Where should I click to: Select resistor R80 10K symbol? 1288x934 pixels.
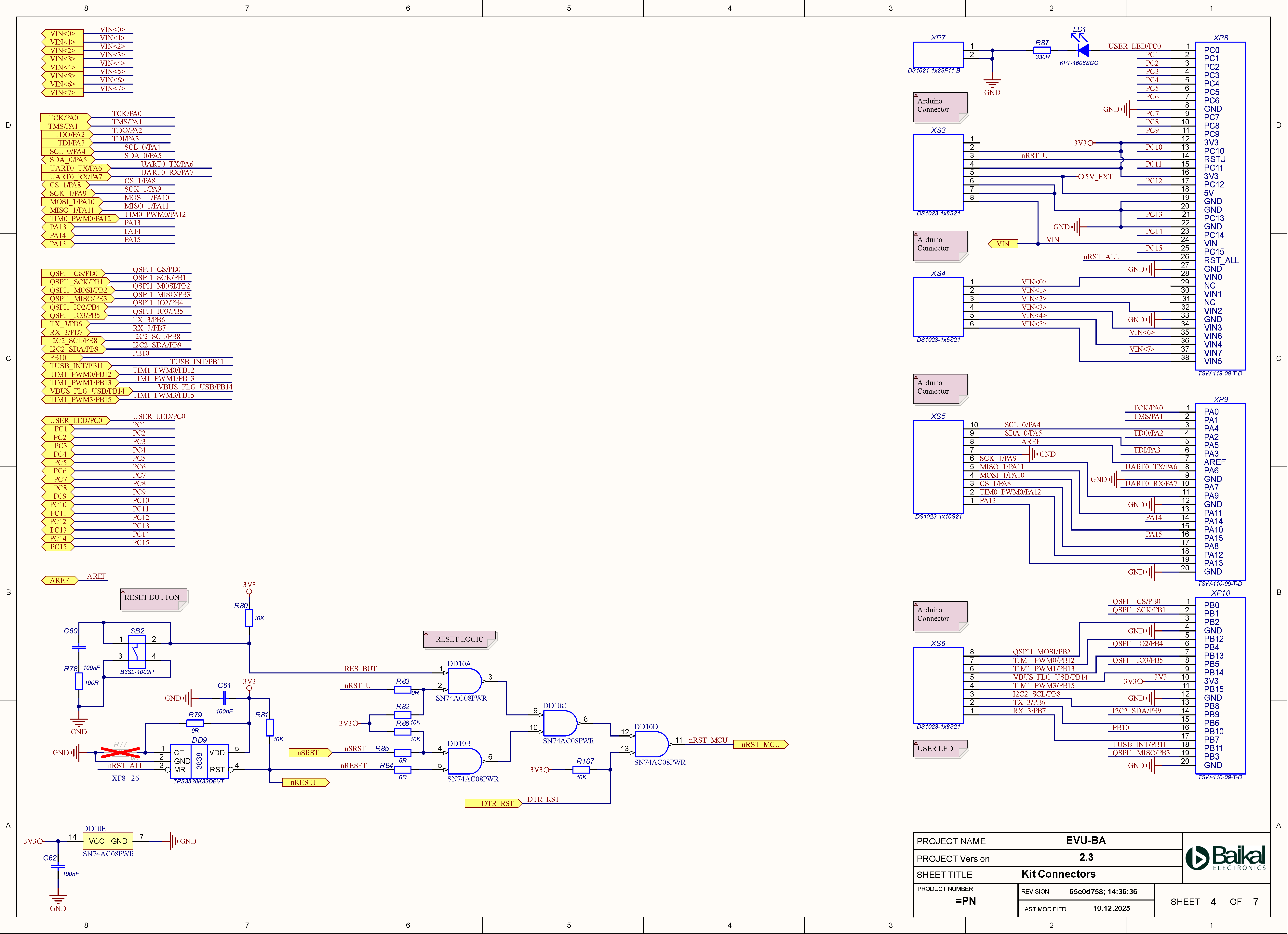point(249,618)
